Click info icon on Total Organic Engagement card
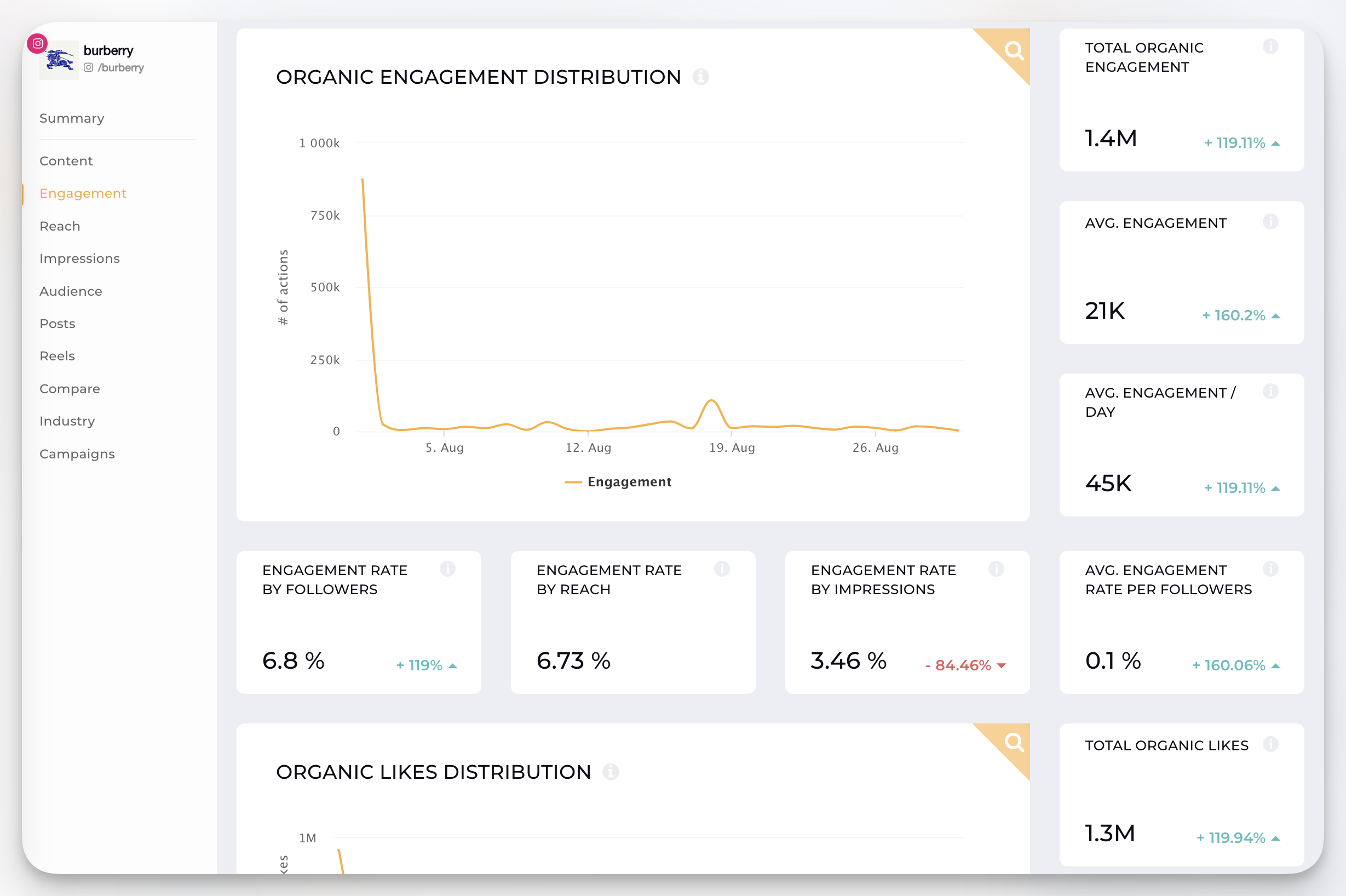This screenshot has height=896, width=1346. [x=1270, y=47]
